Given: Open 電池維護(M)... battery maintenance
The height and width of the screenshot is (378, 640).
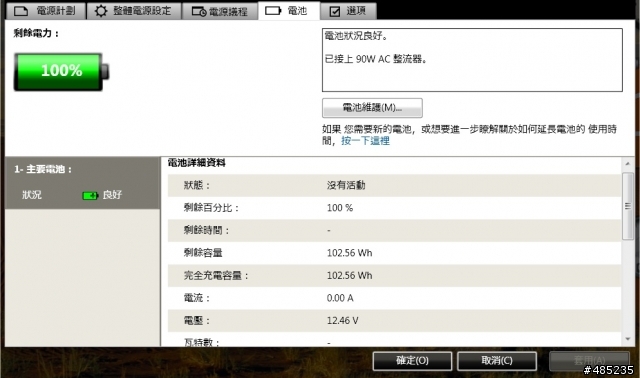Looking at the screenshot, I should pos(372,108).
